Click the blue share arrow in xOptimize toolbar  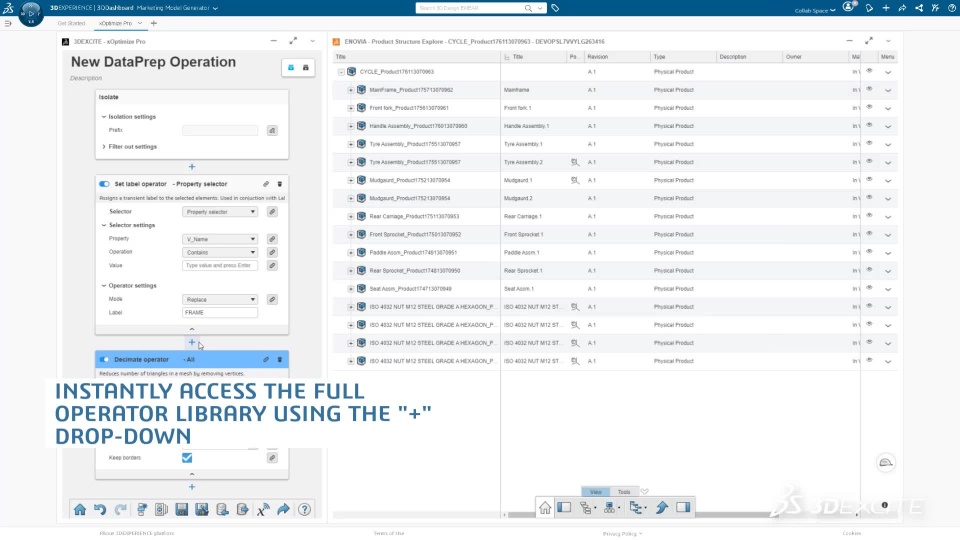(x=283, y=509)
